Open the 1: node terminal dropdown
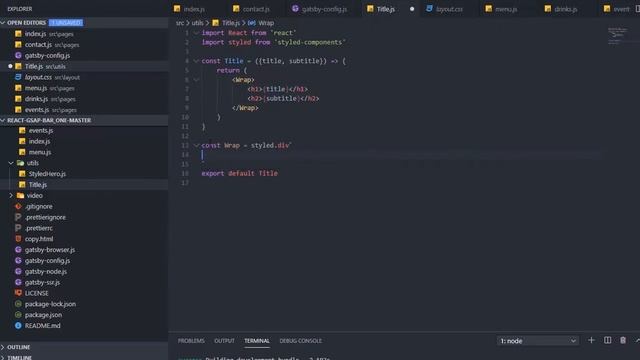Image resolution: width=640 pixels, height=360 pixels. pyautogui.click(x=538, y=341)
